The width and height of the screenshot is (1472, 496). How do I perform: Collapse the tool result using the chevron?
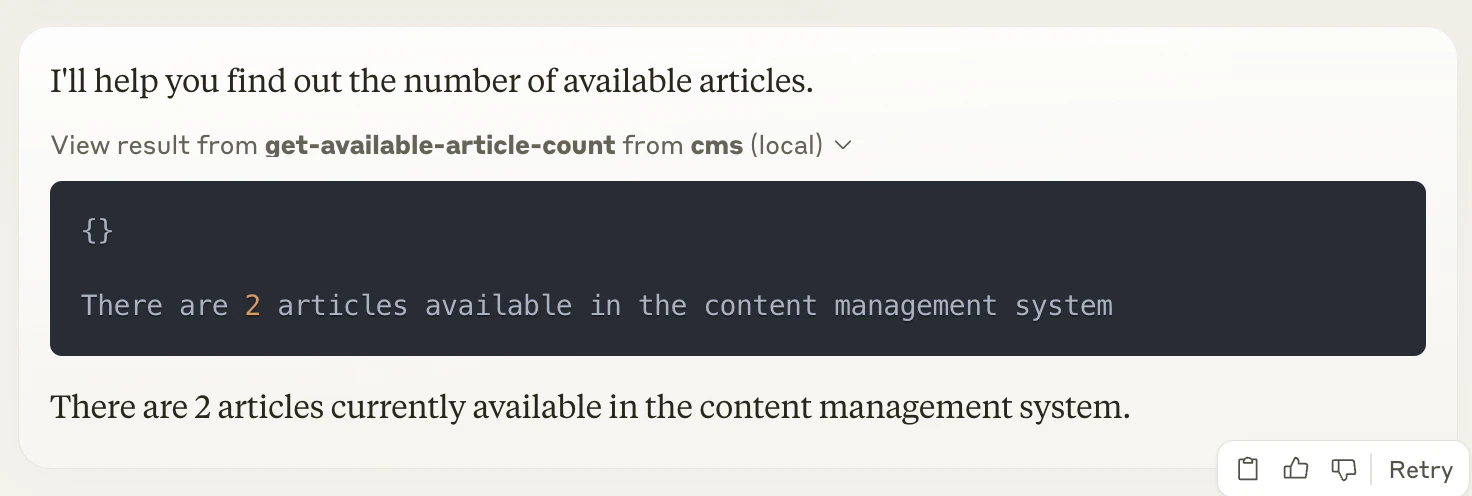(x=843, y=146)
